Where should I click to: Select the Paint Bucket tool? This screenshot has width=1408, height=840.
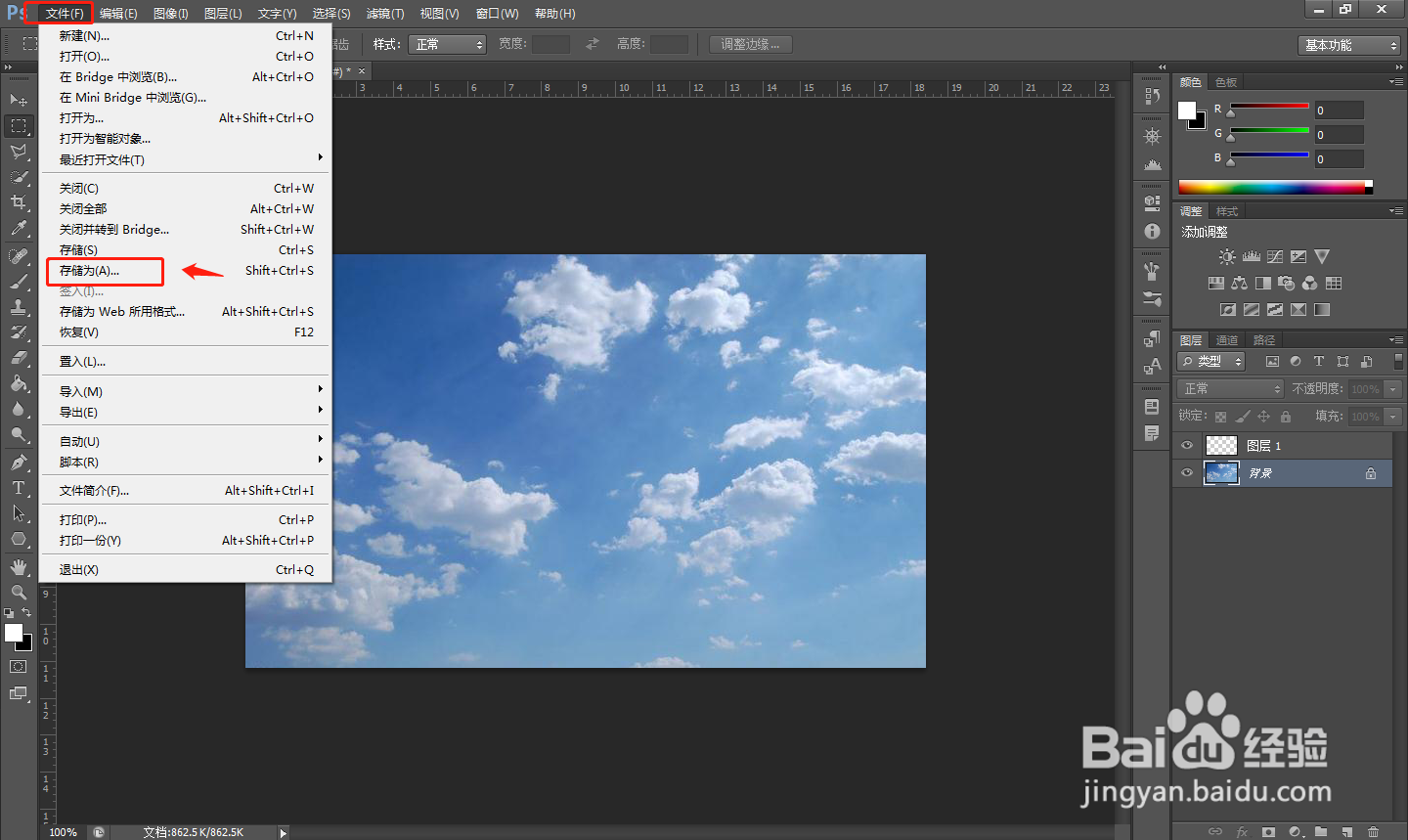tap(19, 383)
